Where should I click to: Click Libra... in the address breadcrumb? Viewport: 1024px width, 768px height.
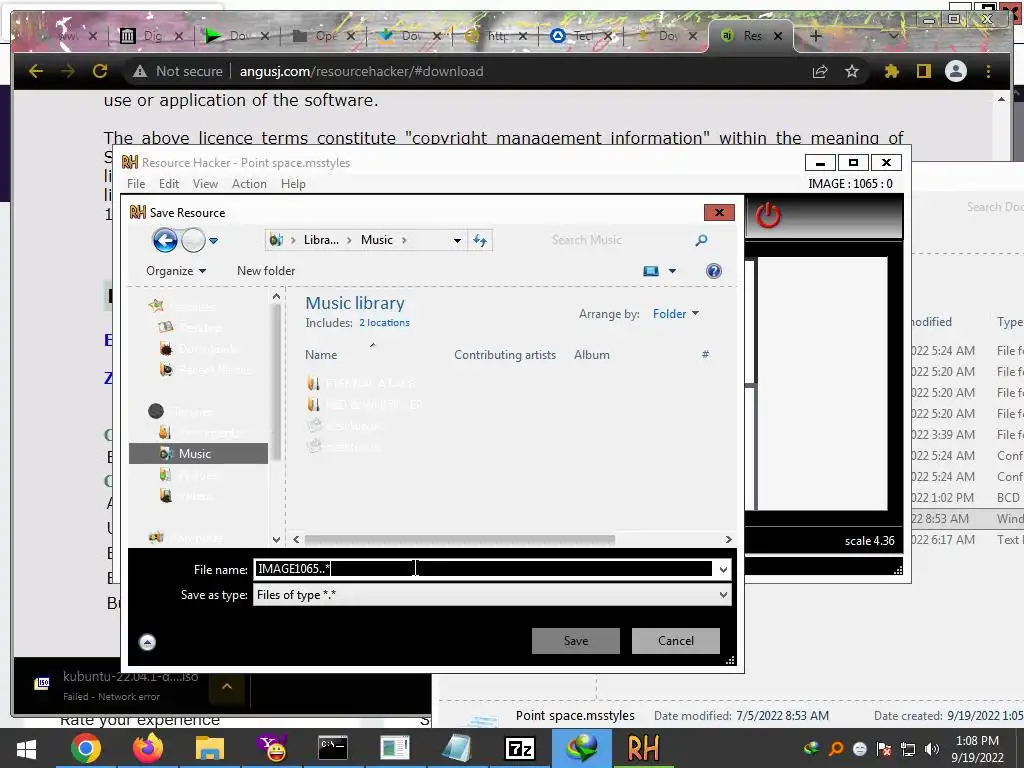coord(321,240)
